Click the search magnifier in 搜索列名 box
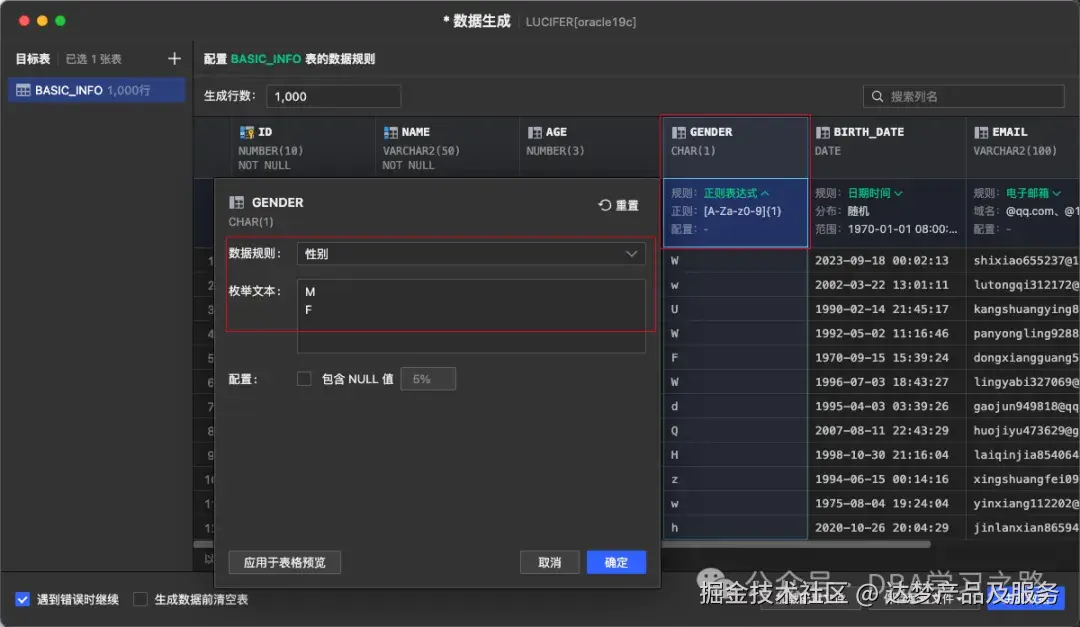The width and height of the screenshot is (1080, 627). 880,95
